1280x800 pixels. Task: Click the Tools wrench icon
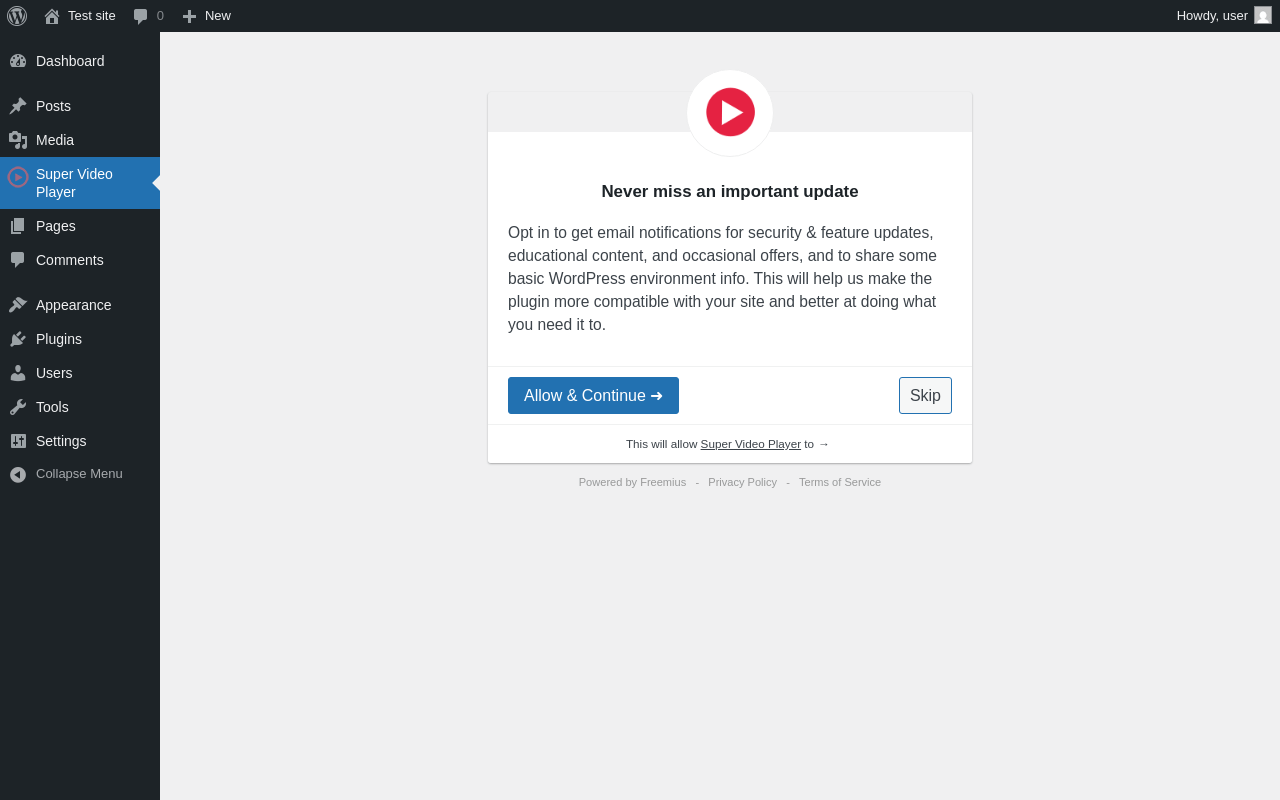pos(18,407)
